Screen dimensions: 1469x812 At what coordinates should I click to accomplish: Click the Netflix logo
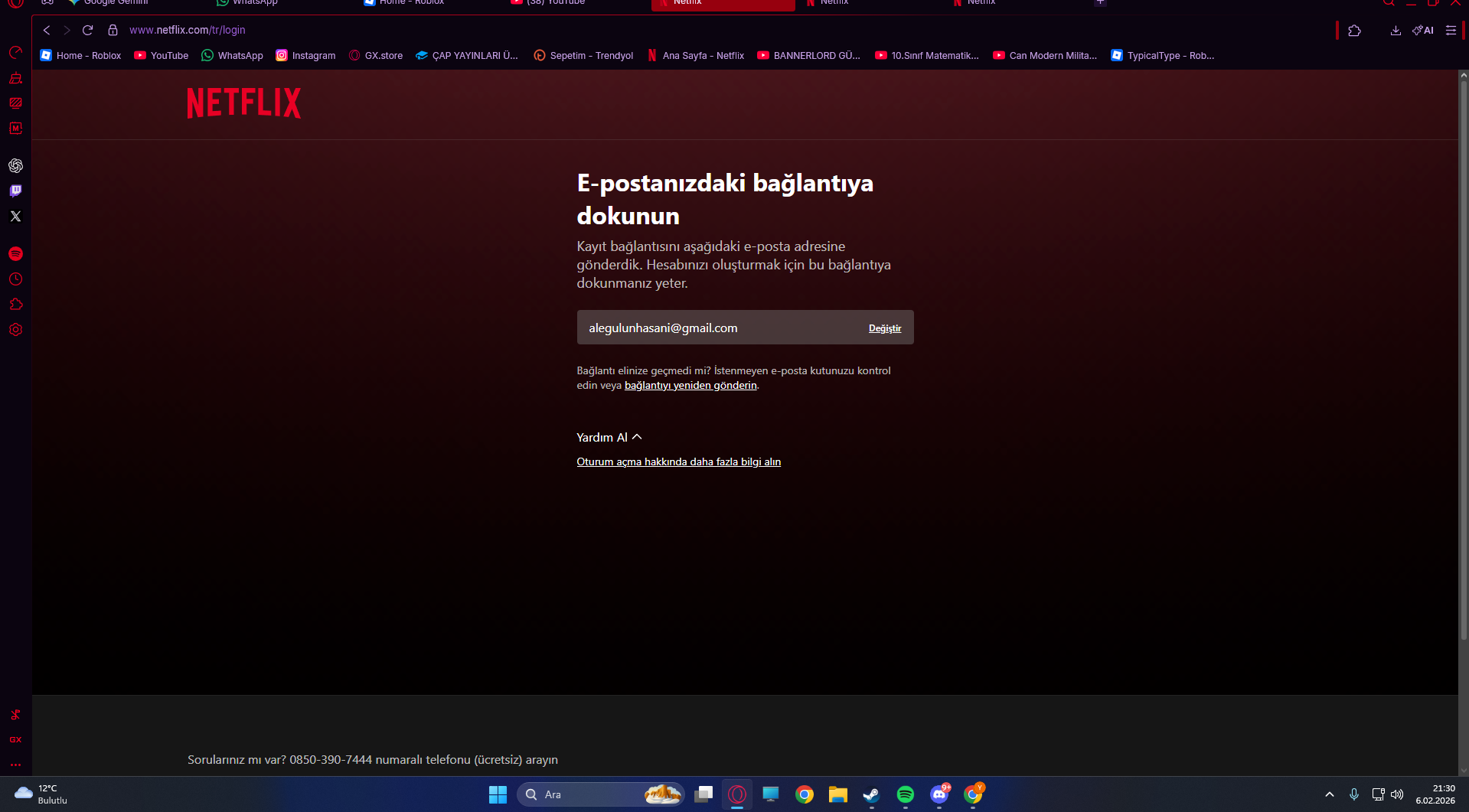[x=244, y=103]
